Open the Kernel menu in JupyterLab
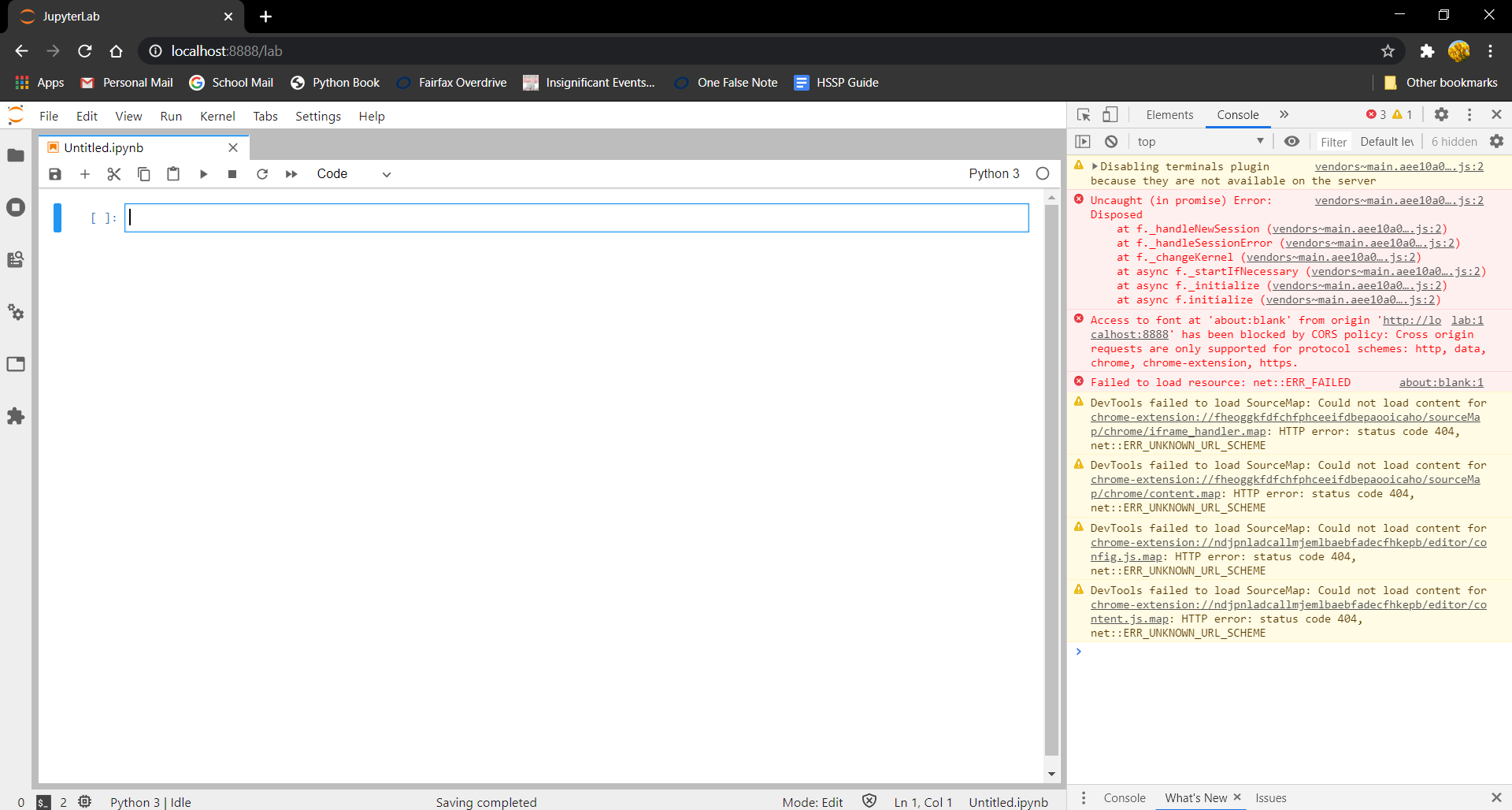This screenshot has width=1512, height=810. point(217,116)
